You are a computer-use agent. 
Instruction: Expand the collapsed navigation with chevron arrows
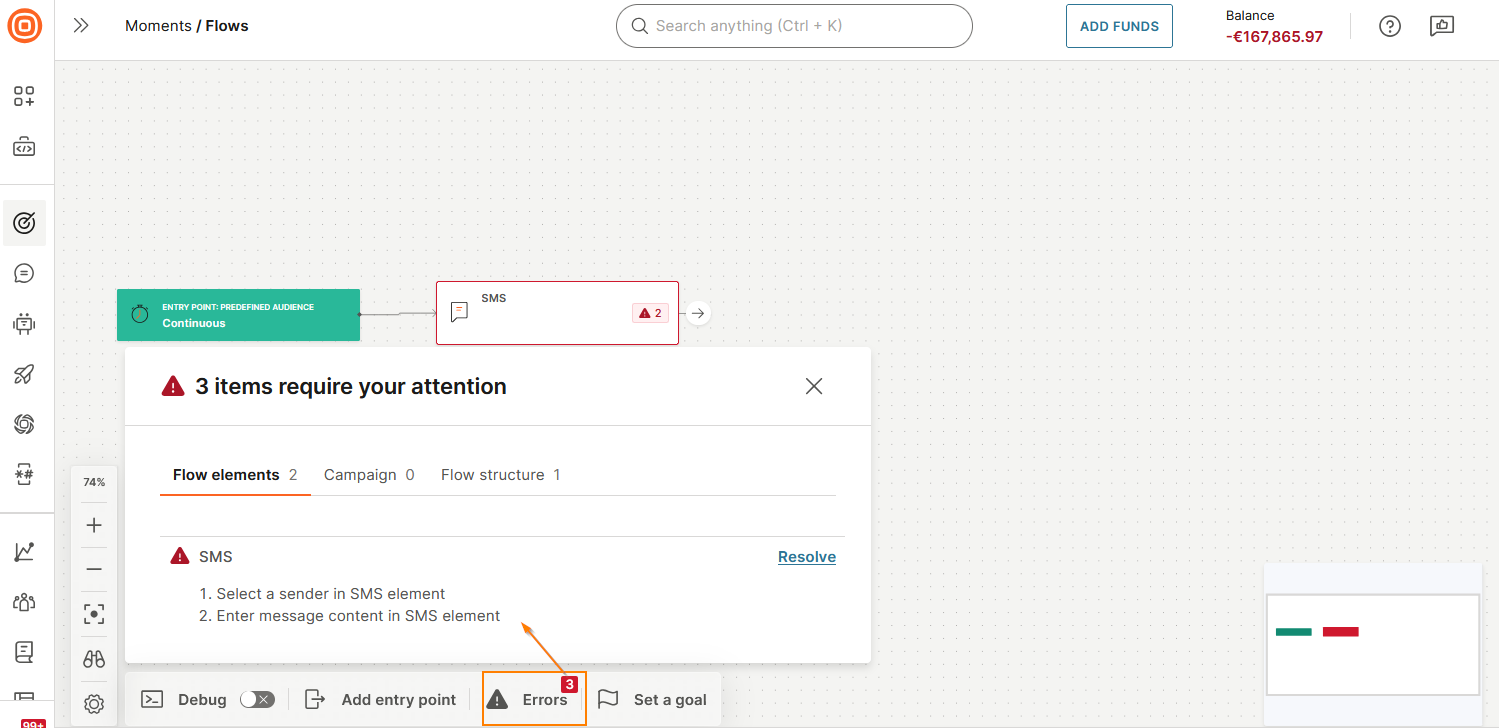click(80, 26)
